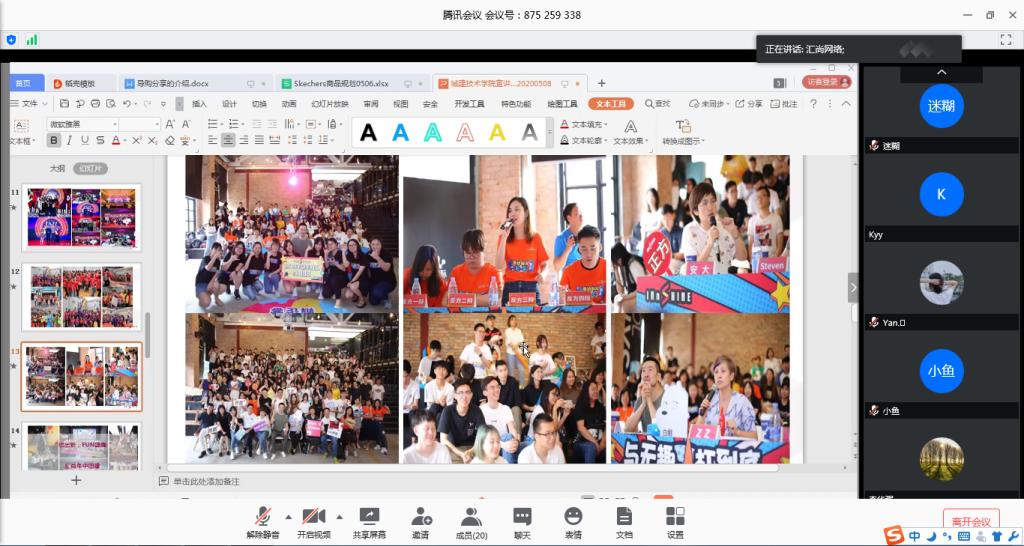This screenshot has height=546, width=1024.
Task: Choose the yellow text style A swatch
Action: point(497,132)
